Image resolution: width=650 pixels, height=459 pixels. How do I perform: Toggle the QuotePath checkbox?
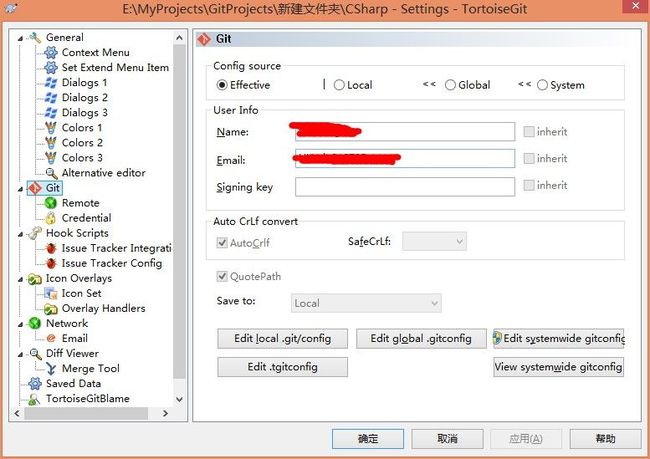(x=222, y=276)
